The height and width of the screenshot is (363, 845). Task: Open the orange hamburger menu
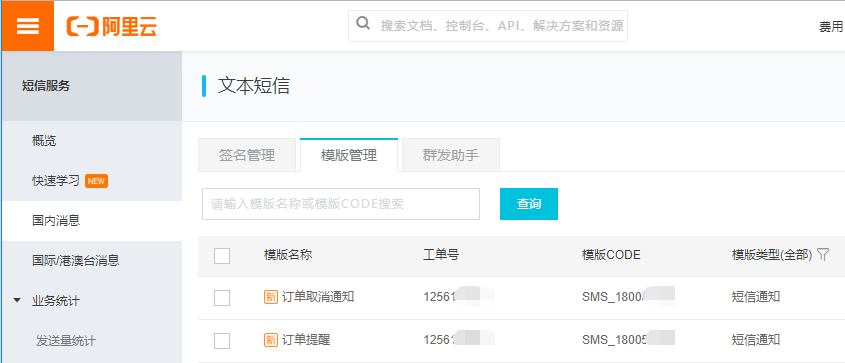pos(27,26)
